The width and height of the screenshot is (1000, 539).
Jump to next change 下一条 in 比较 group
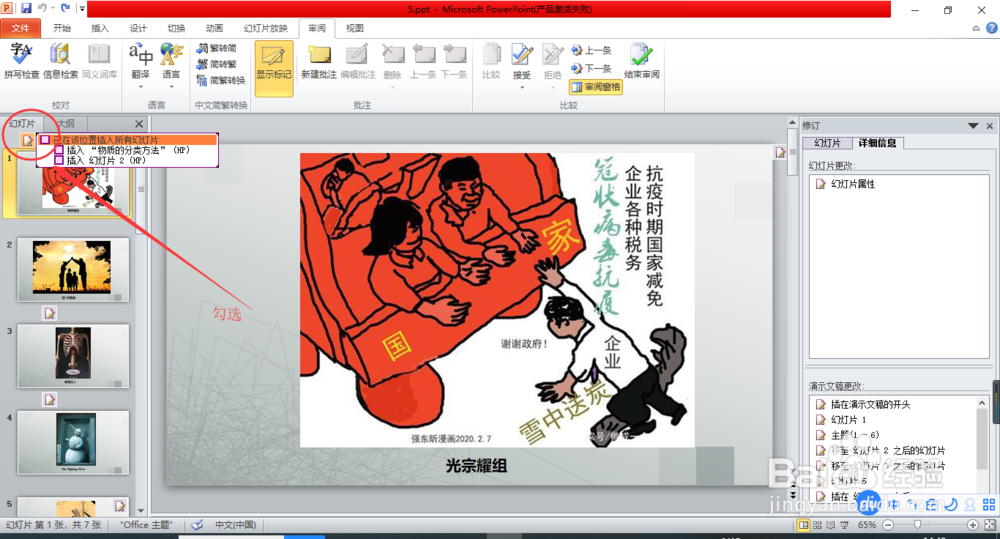pyautogui.click(x=592, y=68)
